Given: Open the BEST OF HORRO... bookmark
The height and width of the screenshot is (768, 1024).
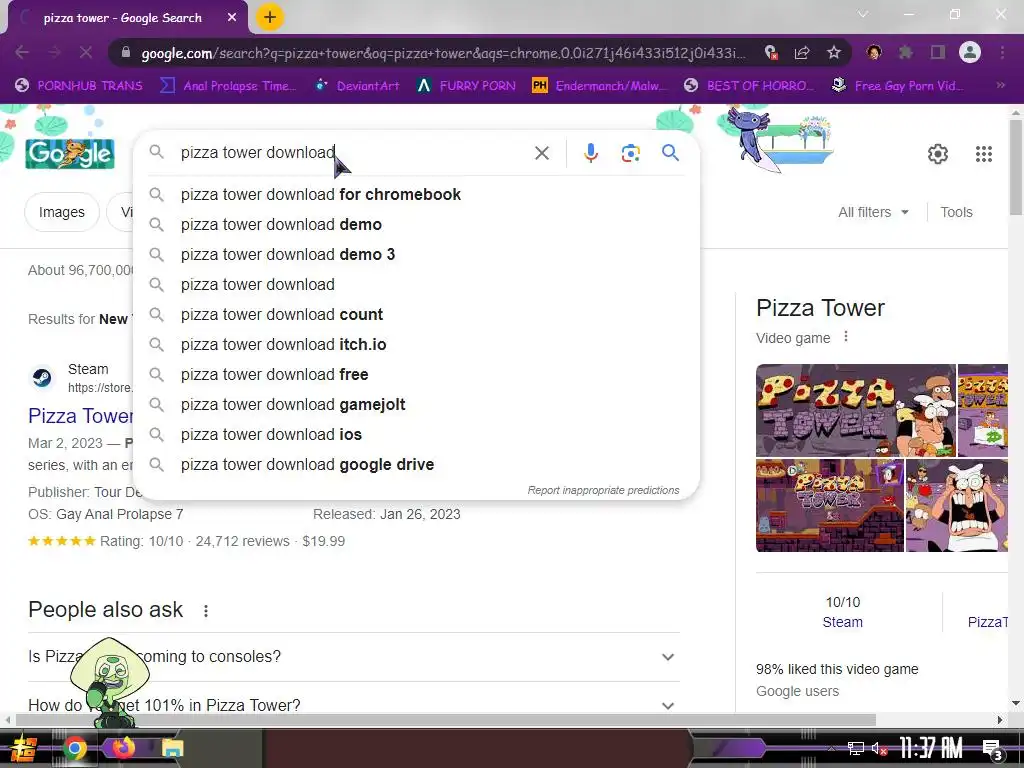Looking at the screenshot, I should (749, 86).
